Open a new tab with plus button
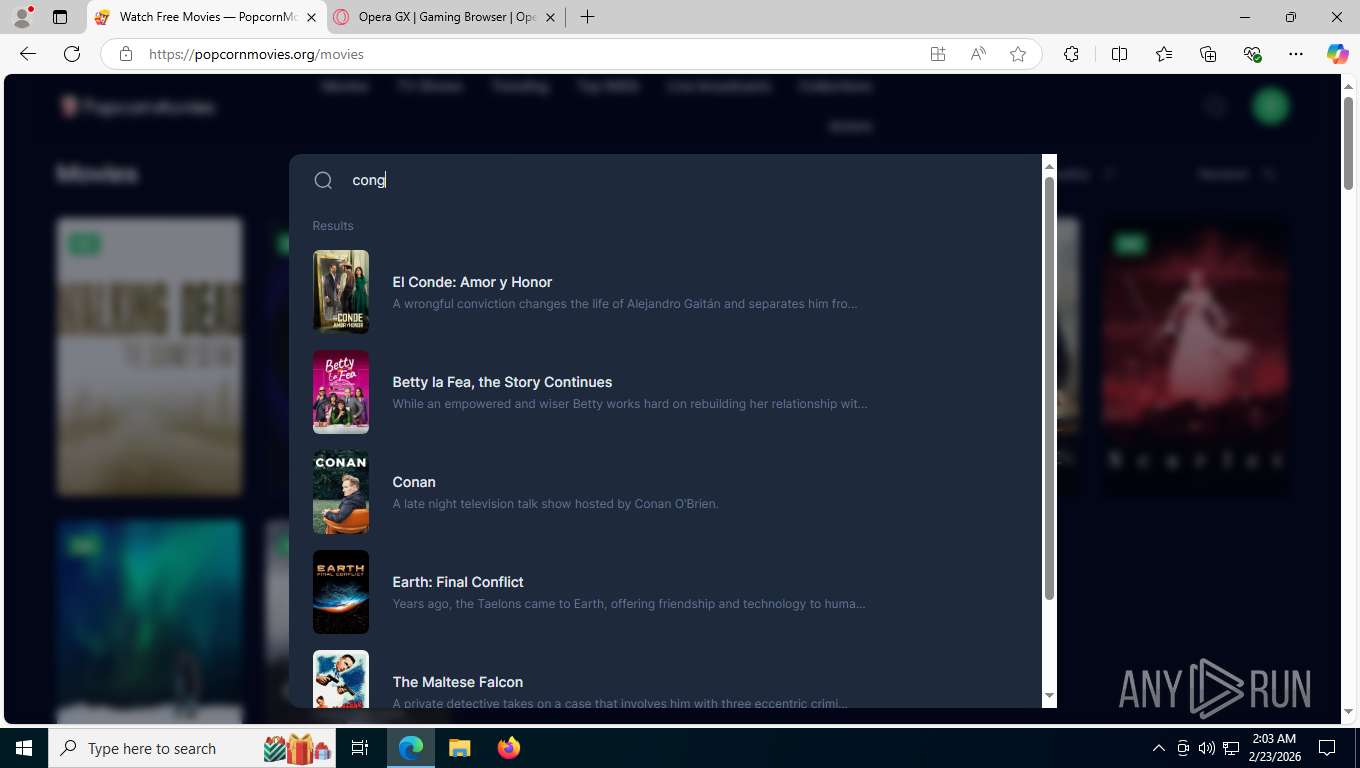The image size is (1360, 768). 587,17
